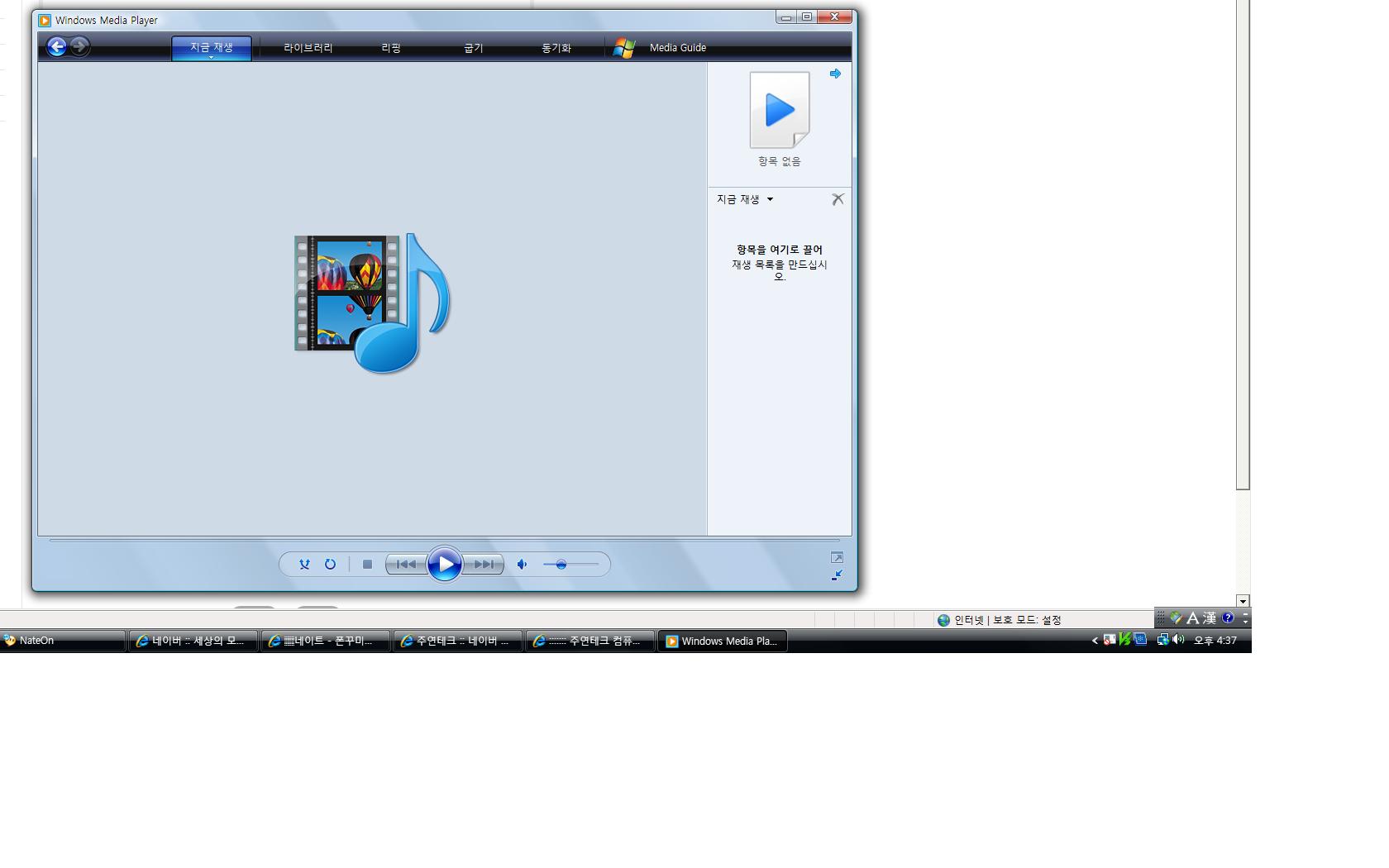Click the internet zone globe in status bar
Viewport: 1389px width, 868px height.
[x=943, y=620]
